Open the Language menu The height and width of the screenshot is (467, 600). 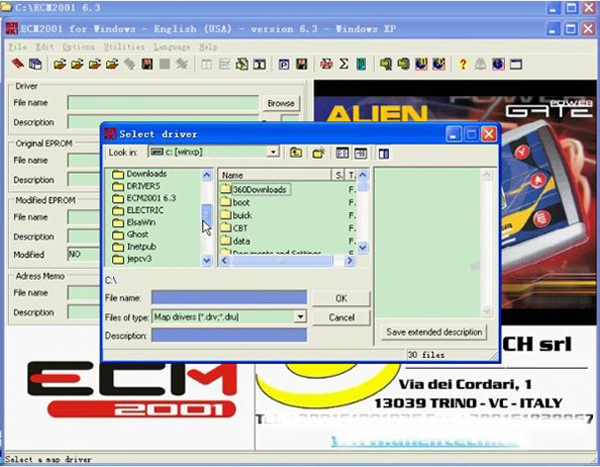pos(172,47)
